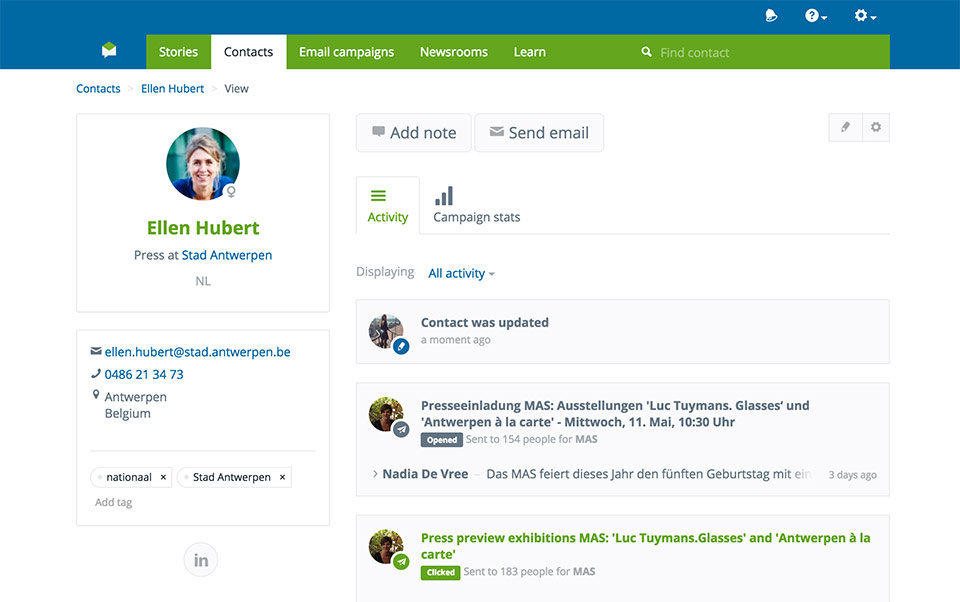The height and width of the screenshot is (602, 960).
Task: Click the Clicked status badge
Action: point(440,573)
